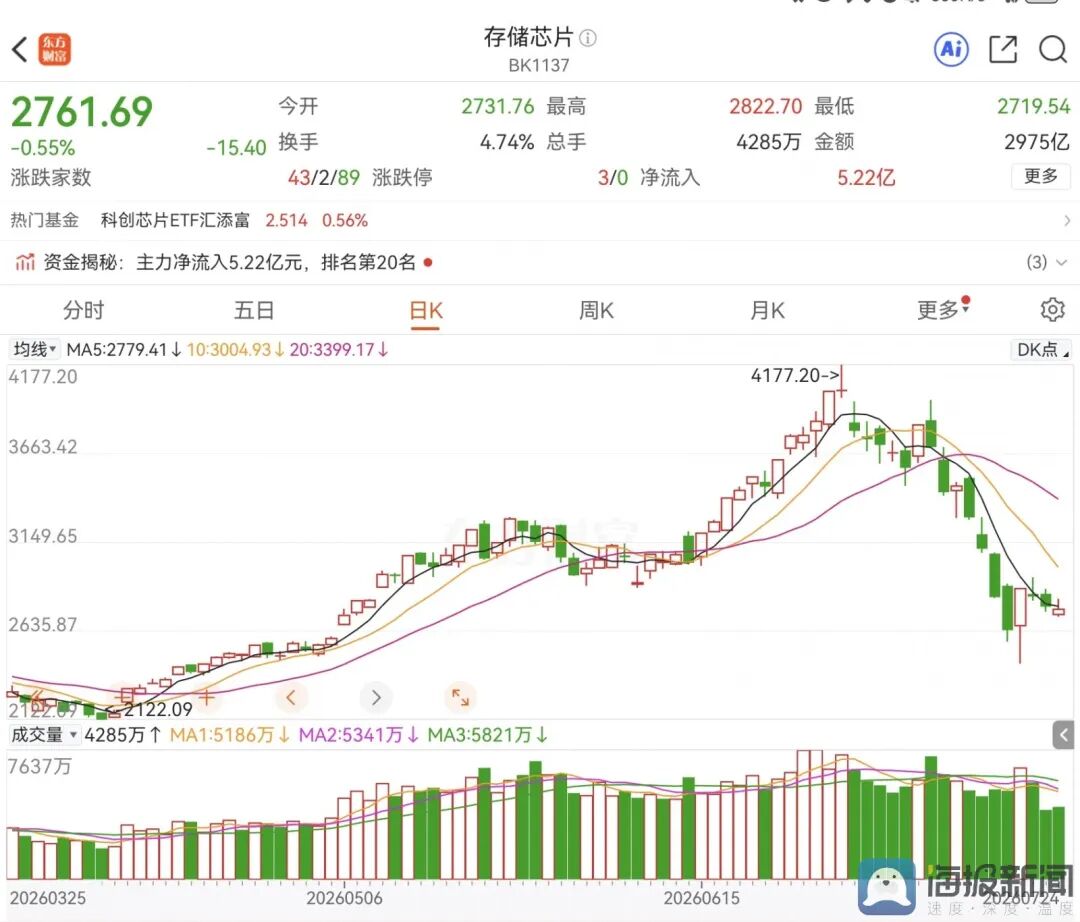Click the 最高 value 2822.70

pyautogui.click(x=766, y=106)
